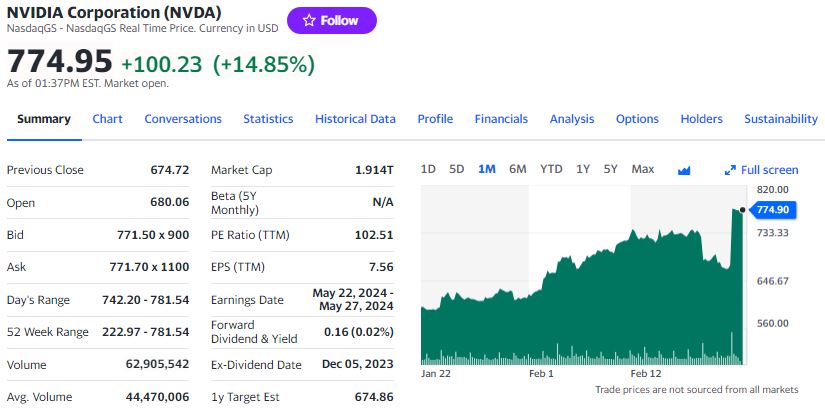Click the Feb 12 date label on chart
Viewport: 825px width, 409px height.
coord(646,373)
